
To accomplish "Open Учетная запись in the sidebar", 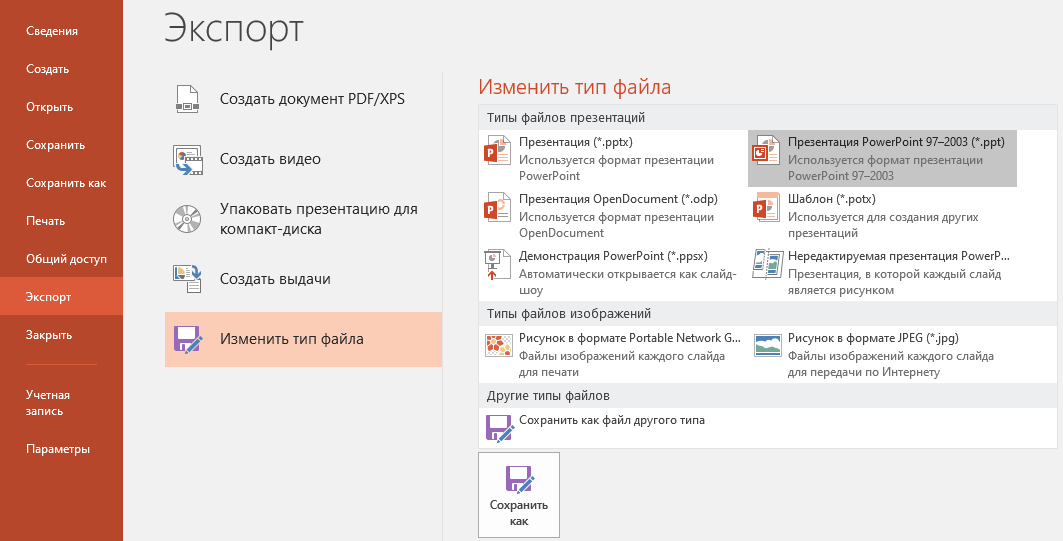I will (46, 402).
